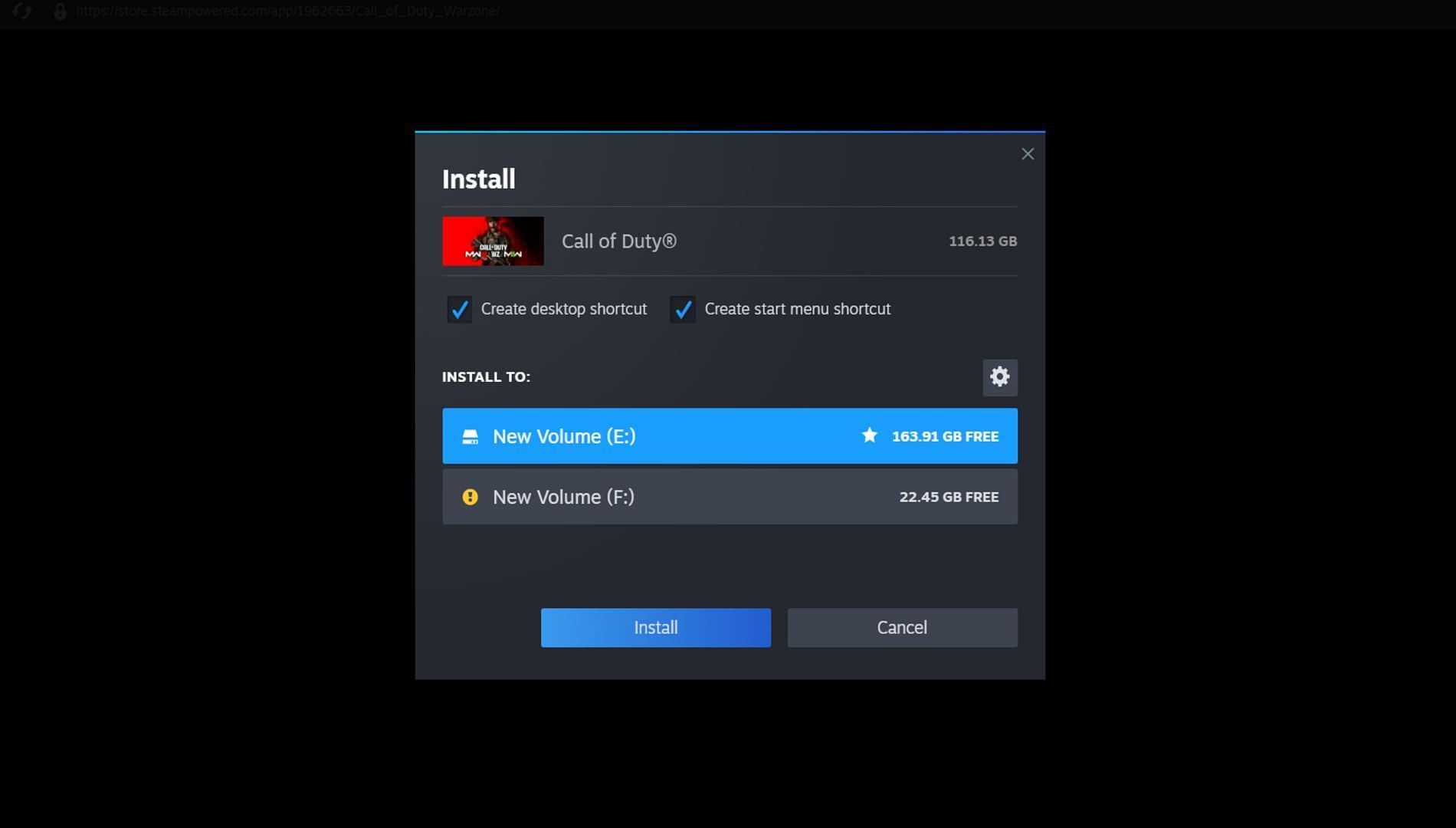Click the Call of Duty® title text
This screenshot has width=1456, height=828.
click(619, 241)
